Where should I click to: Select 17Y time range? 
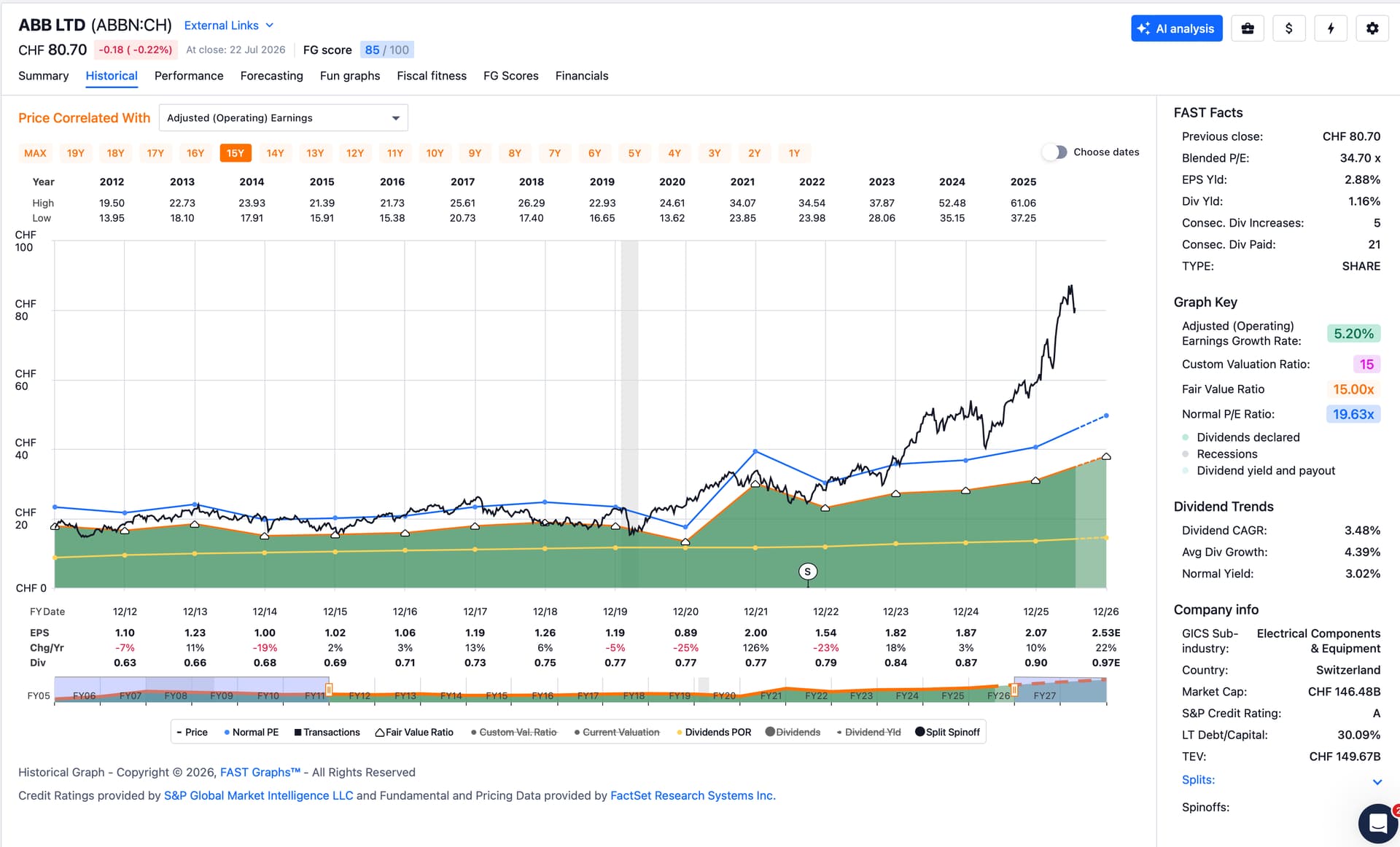pos(155,153)
